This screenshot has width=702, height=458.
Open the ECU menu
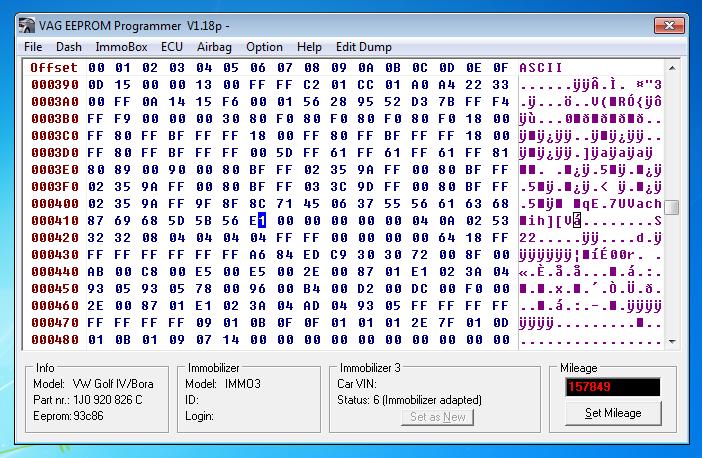coord(172,47)
